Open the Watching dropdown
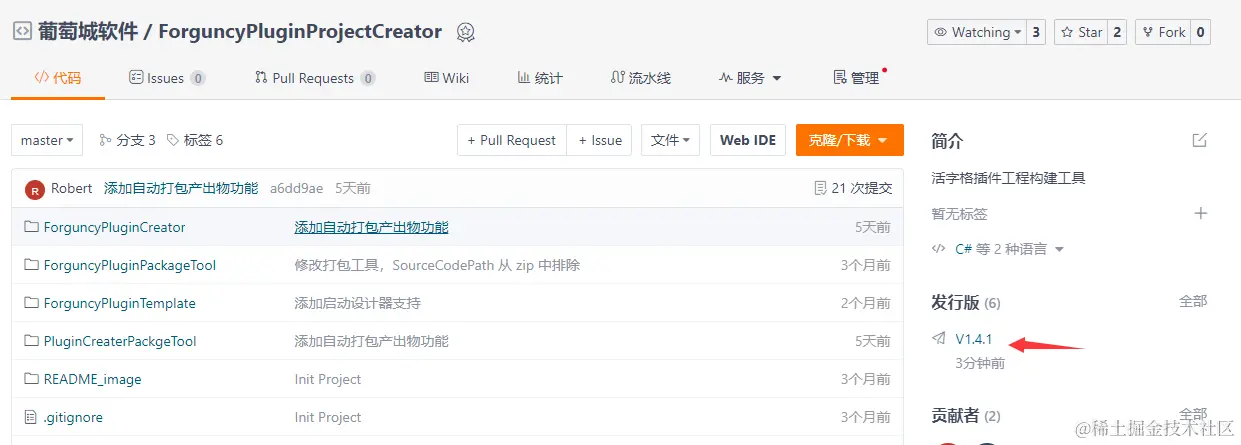The image size is (1241, 445). click(x=976, y=32)
